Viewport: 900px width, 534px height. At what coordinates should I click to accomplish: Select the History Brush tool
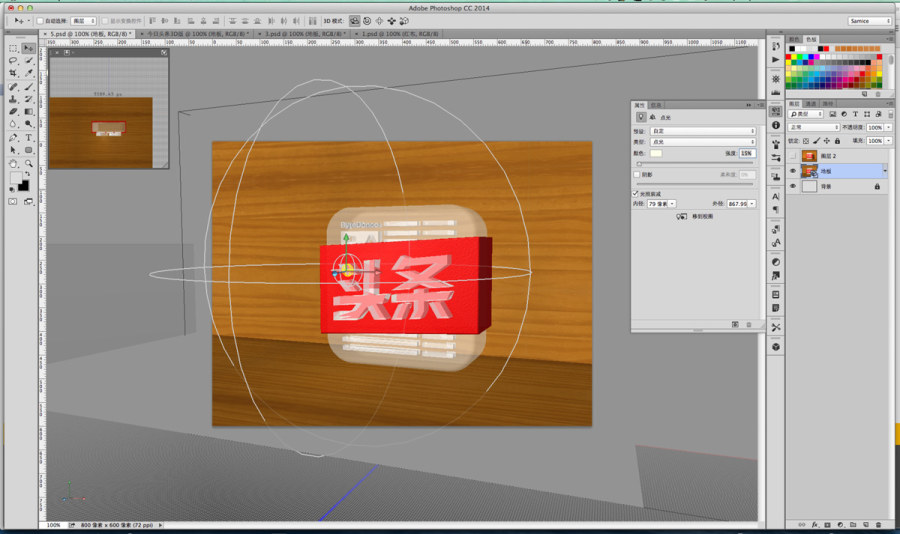pyautogui.click(x=28, y=99)
